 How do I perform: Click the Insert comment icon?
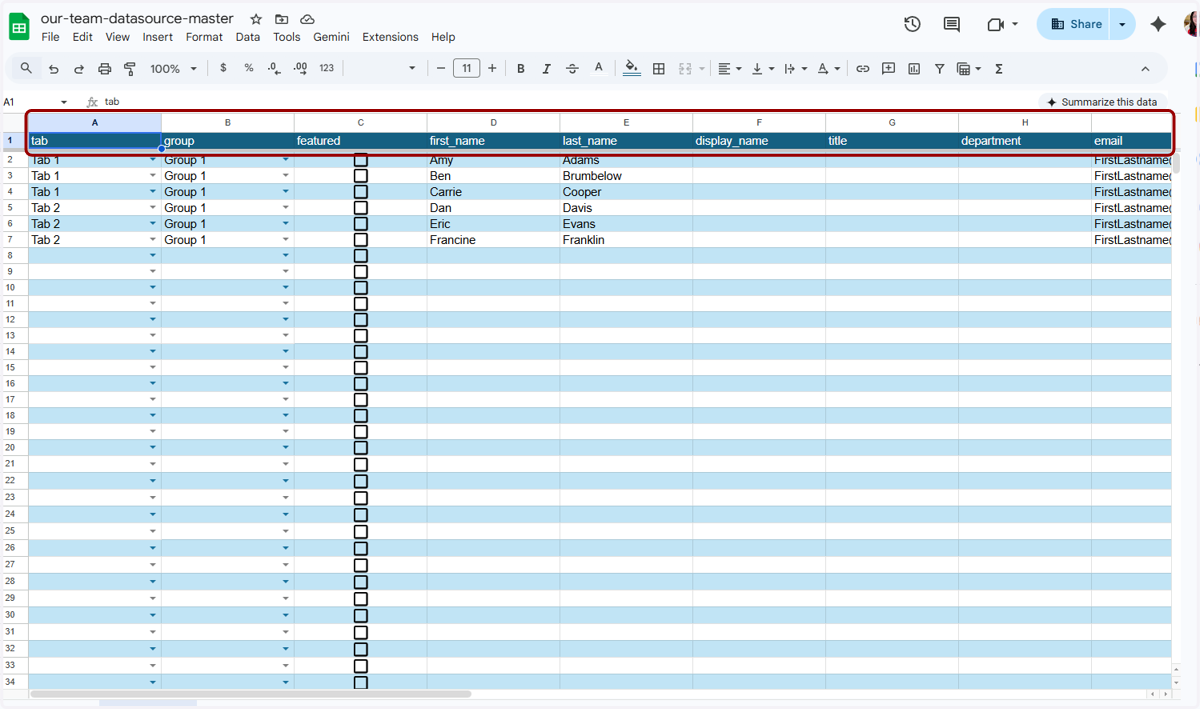(888, 68)
